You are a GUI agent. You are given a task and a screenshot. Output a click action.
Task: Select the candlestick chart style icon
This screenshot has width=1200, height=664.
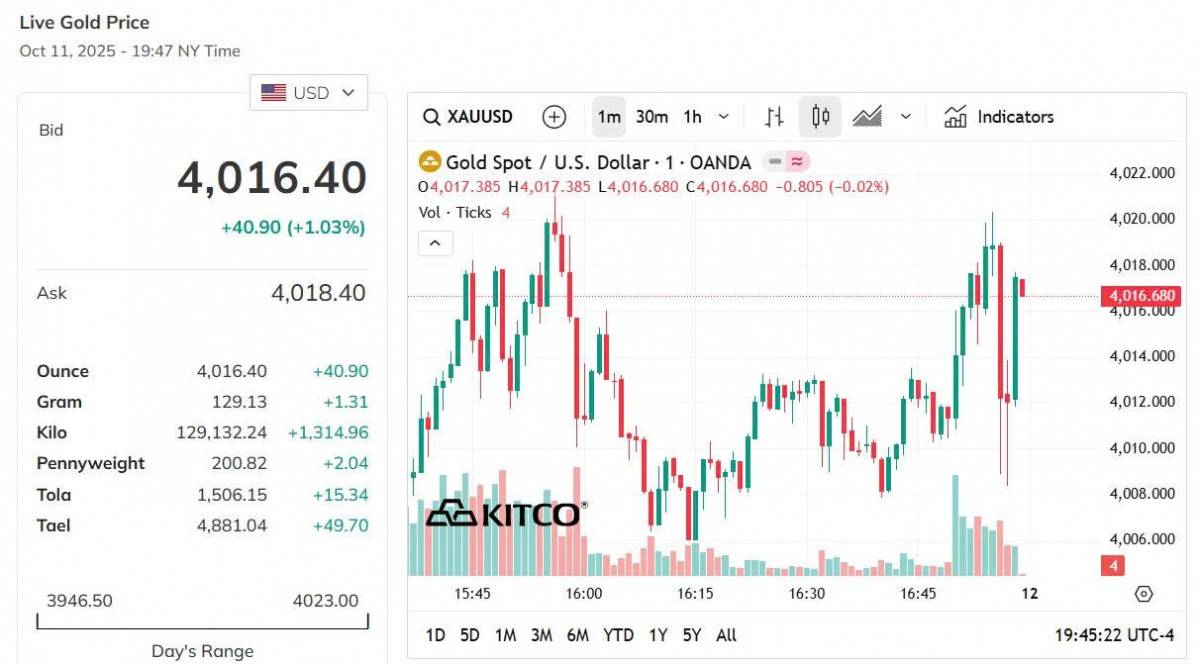coord(820,117)
